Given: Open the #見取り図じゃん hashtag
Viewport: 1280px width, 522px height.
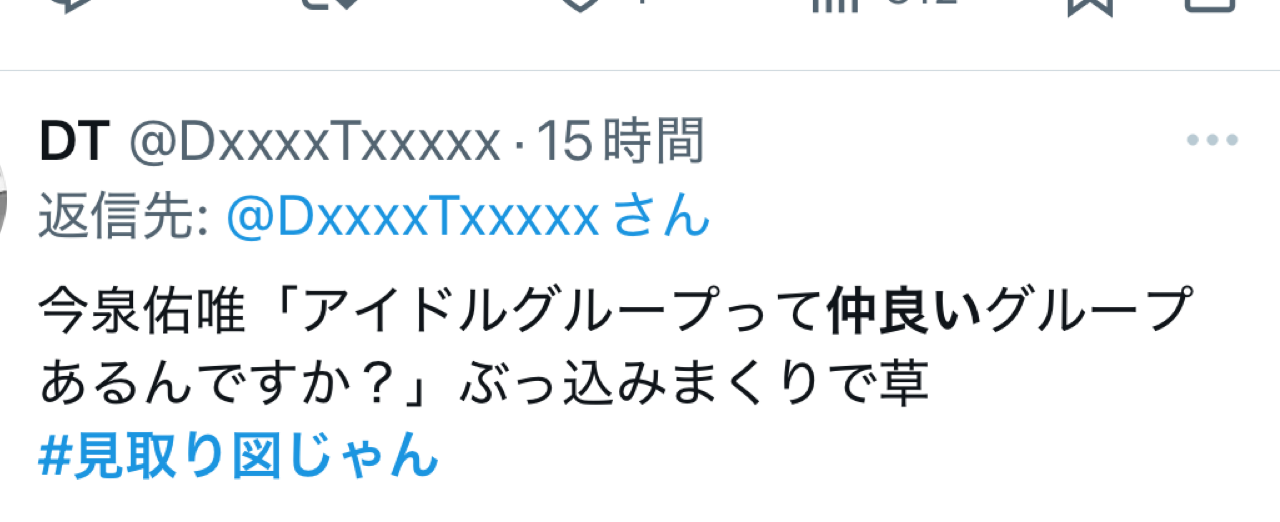Looking at the screenshot, I should (x=239, y=454).
